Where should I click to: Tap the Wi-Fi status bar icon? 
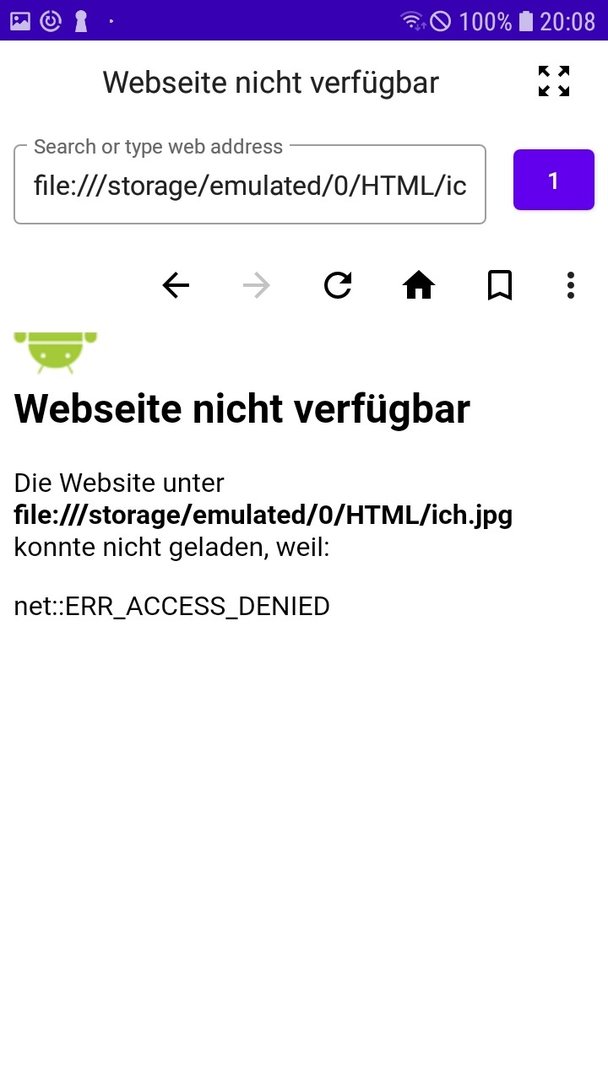pyautogui.click(x=412, y=21)
